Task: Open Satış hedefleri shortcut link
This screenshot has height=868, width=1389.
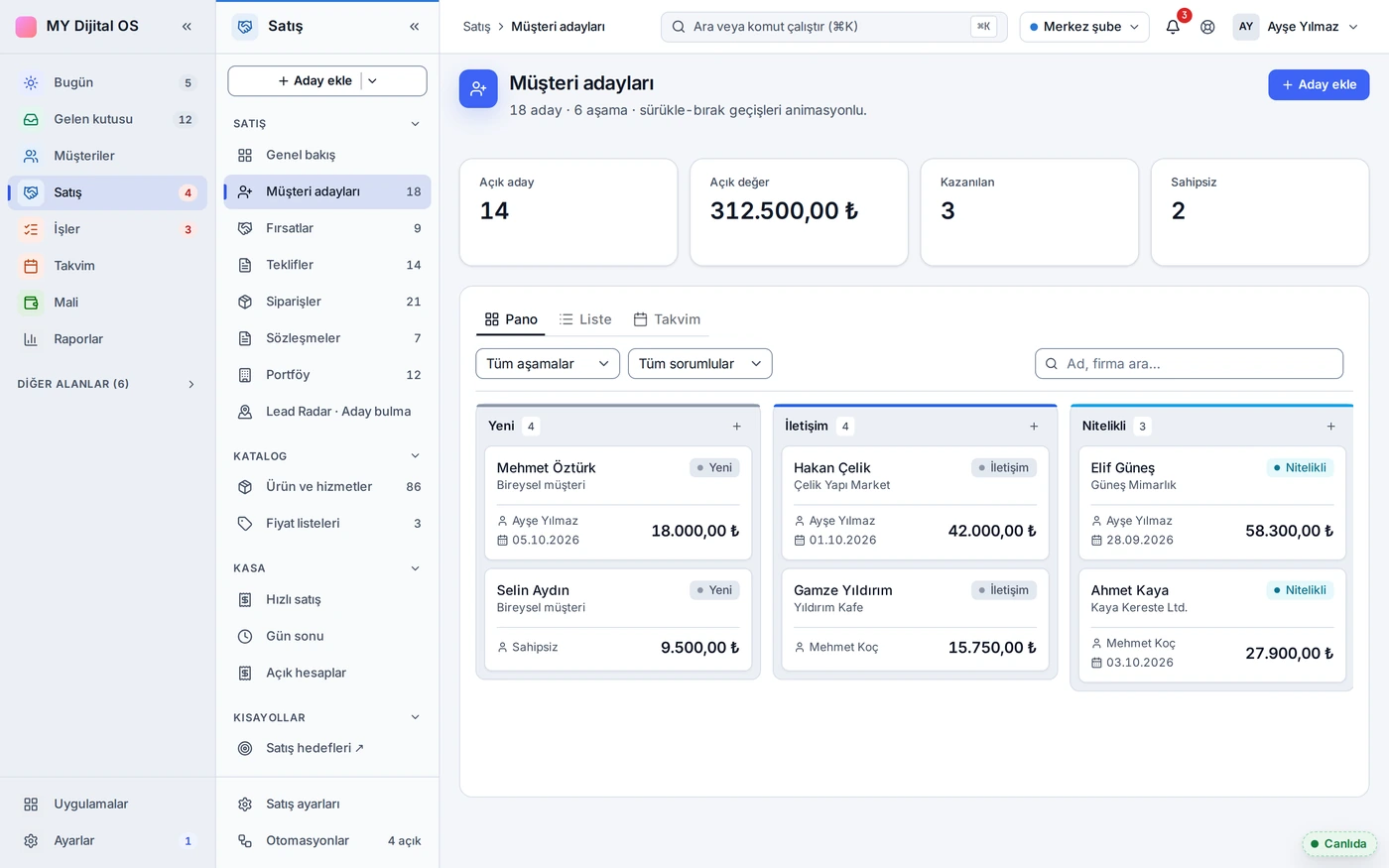Action: pyautogui.click(x=327, y=748)
